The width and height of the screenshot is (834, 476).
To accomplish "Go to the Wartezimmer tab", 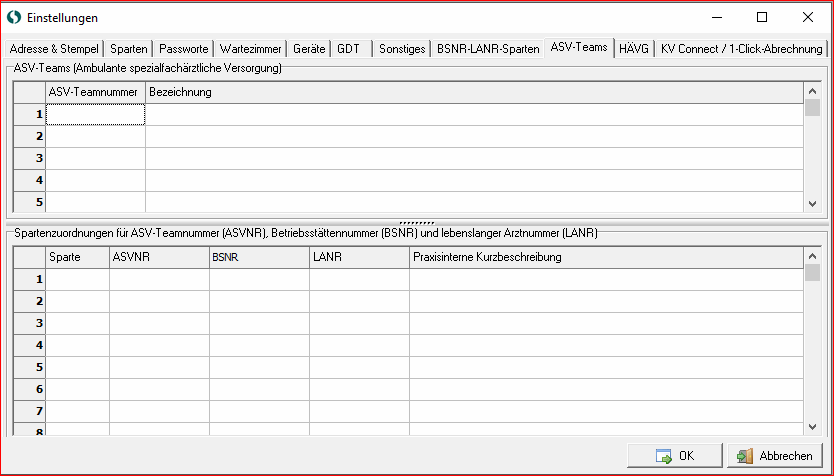I will coord(250,48).
